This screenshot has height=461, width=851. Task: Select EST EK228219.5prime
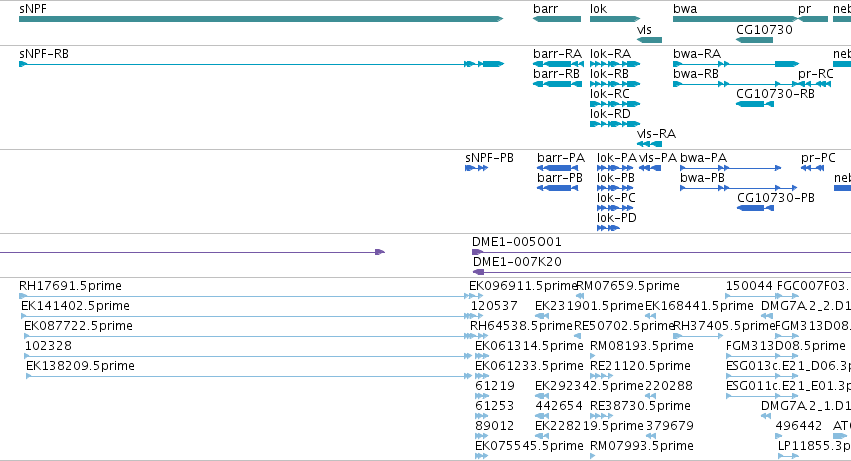[x=542, y=436]
